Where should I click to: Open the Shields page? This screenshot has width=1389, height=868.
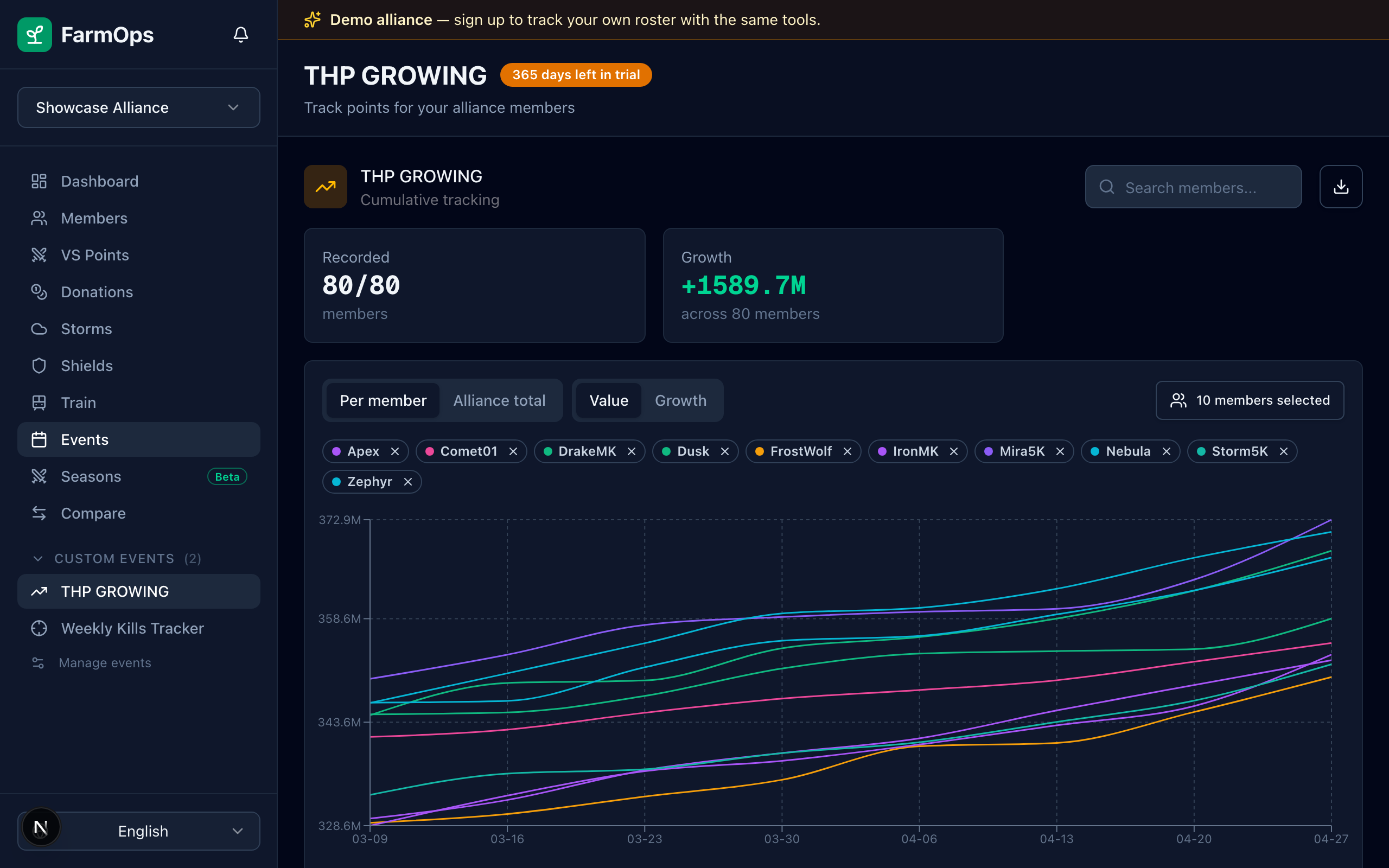click(139, 366)
